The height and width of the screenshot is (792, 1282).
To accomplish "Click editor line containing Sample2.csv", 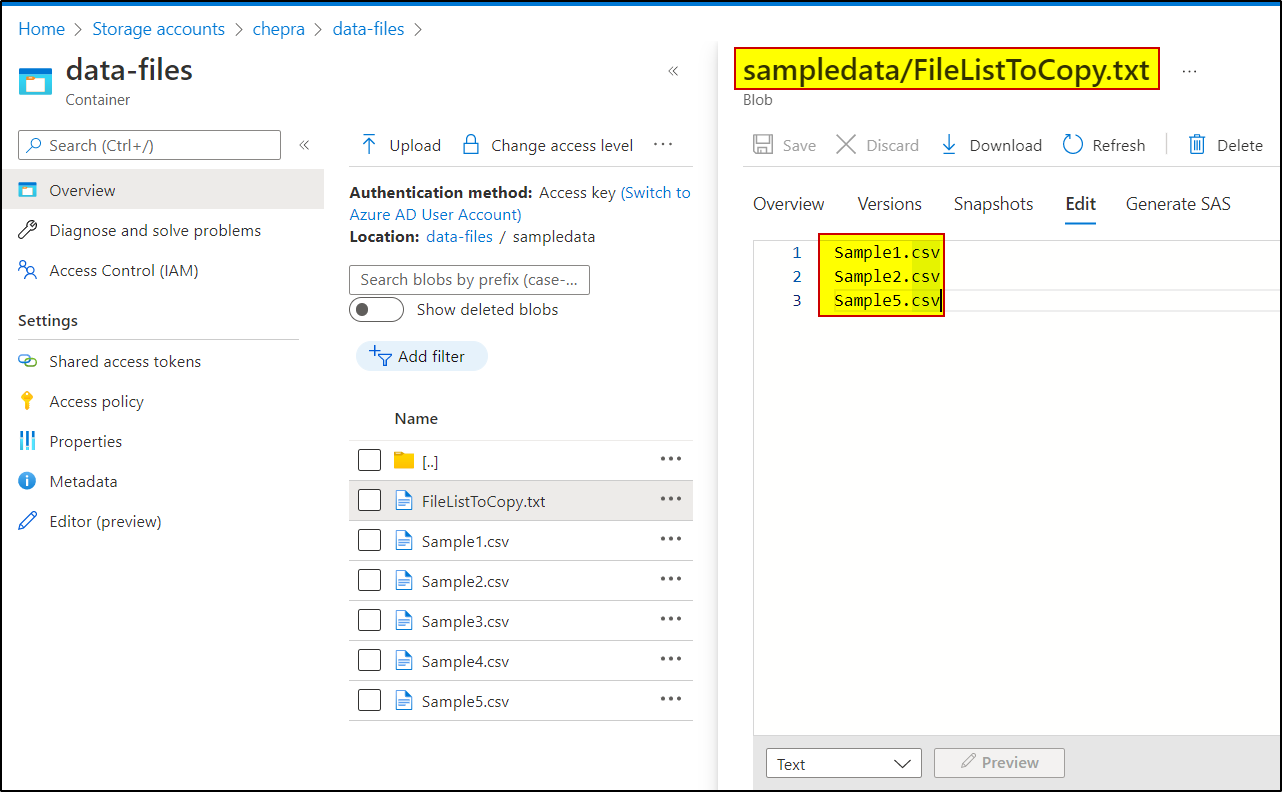I will coord(887,277).
